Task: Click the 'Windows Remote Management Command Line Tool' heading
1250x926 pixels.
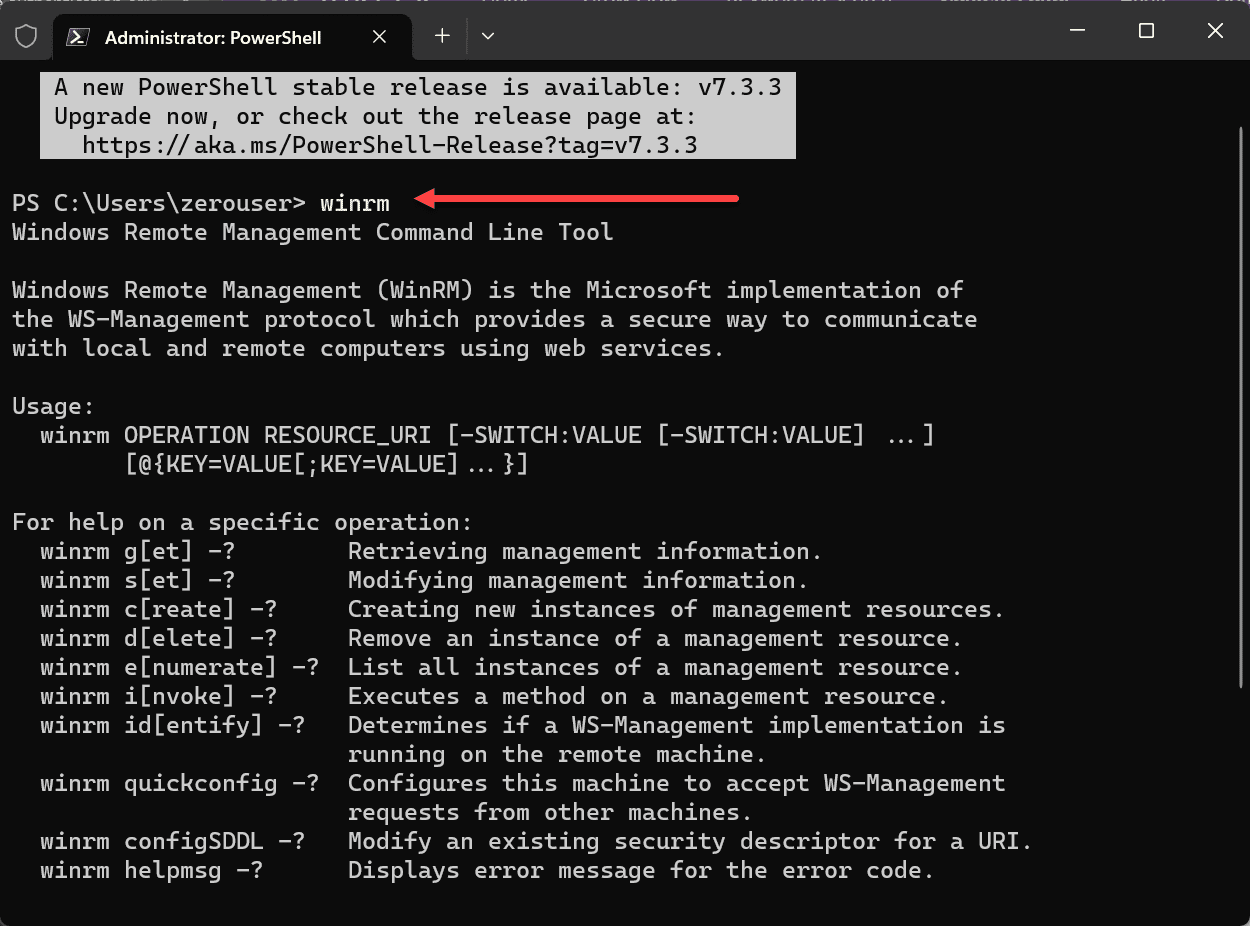Action: pyautogui.click(x=312, y=232)
